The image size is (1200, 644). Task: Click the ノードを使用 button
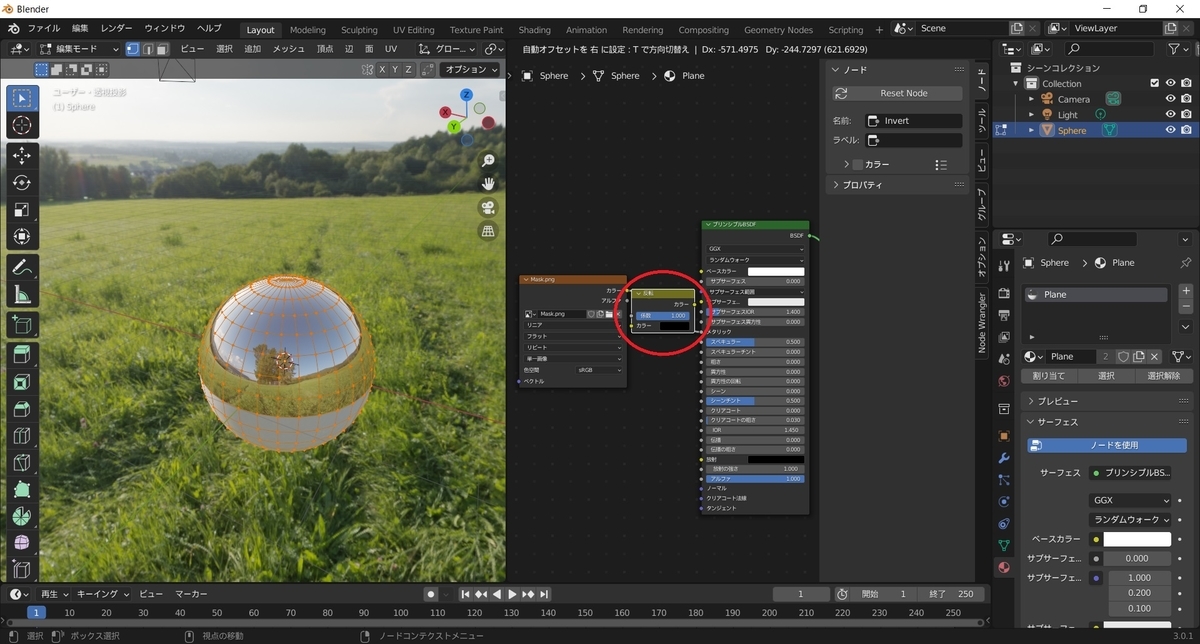pos(1106,445)
